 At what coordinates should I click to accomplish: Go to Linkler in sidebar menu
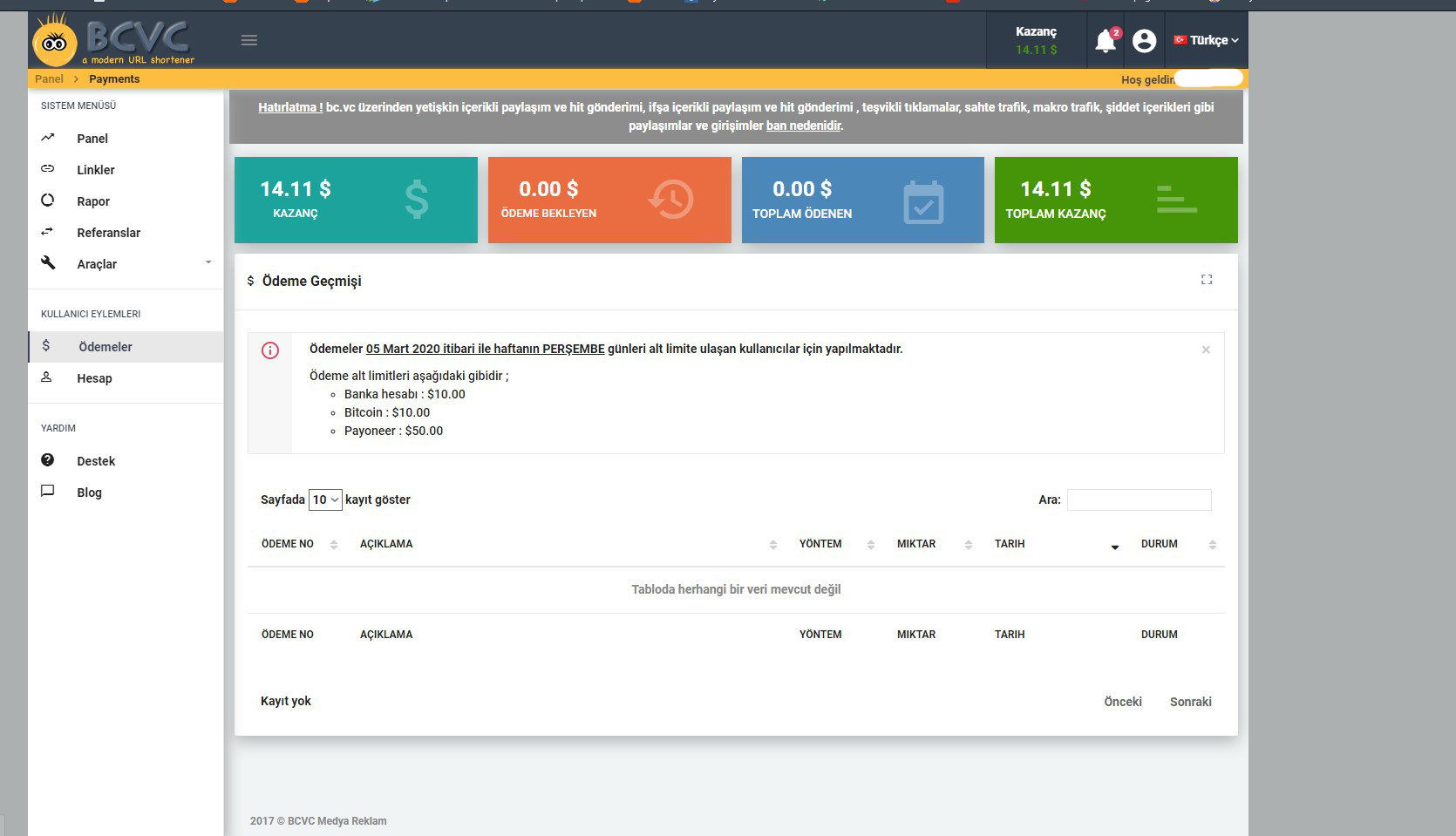point(95,170)
